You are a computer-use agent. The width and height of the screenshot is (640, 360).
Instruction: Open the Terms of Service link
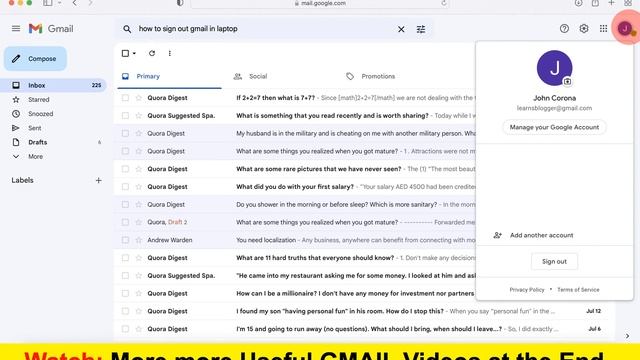click(578, 290)
